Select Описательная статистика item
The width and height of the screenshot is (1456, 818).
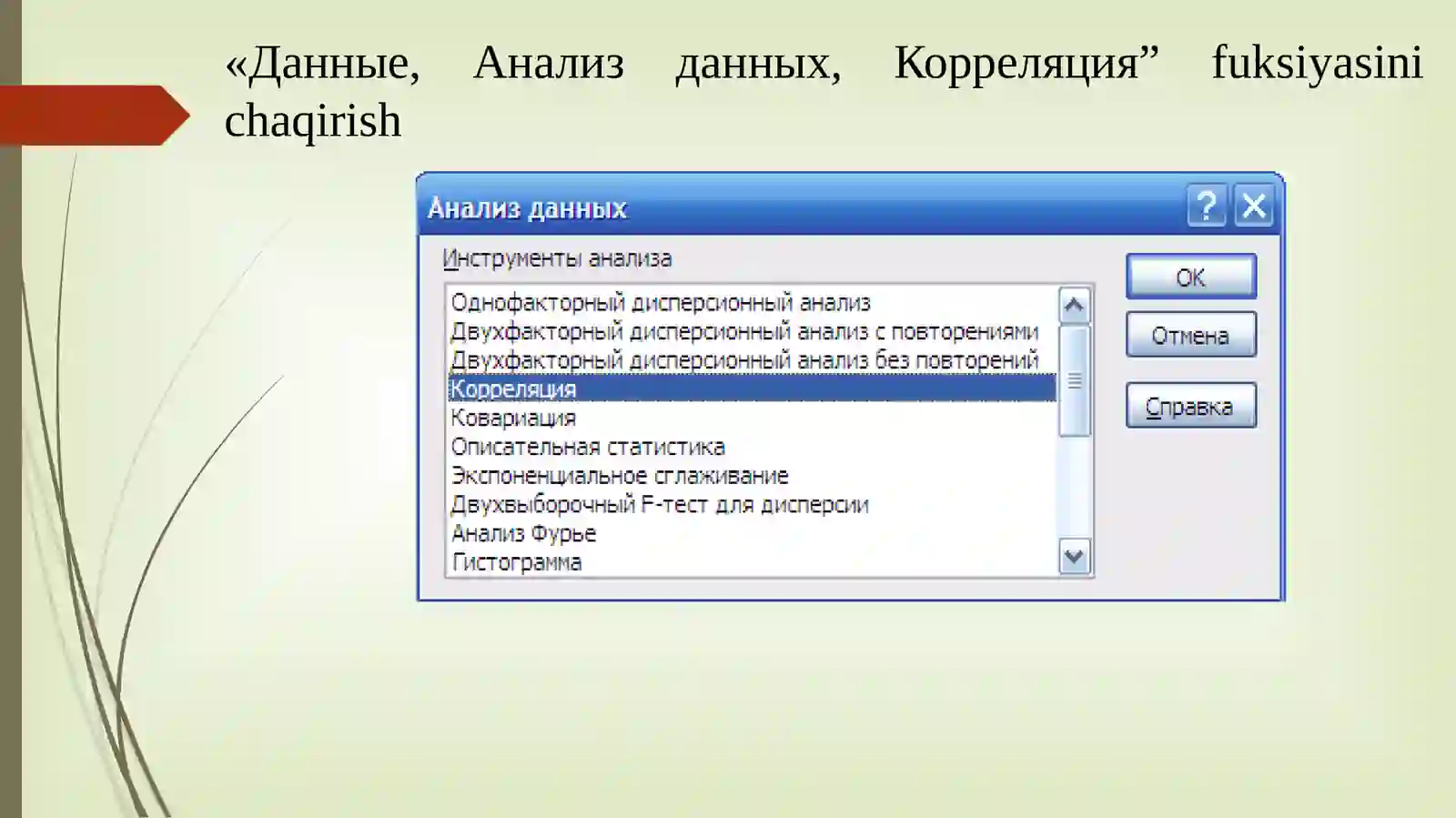[753, 447]
